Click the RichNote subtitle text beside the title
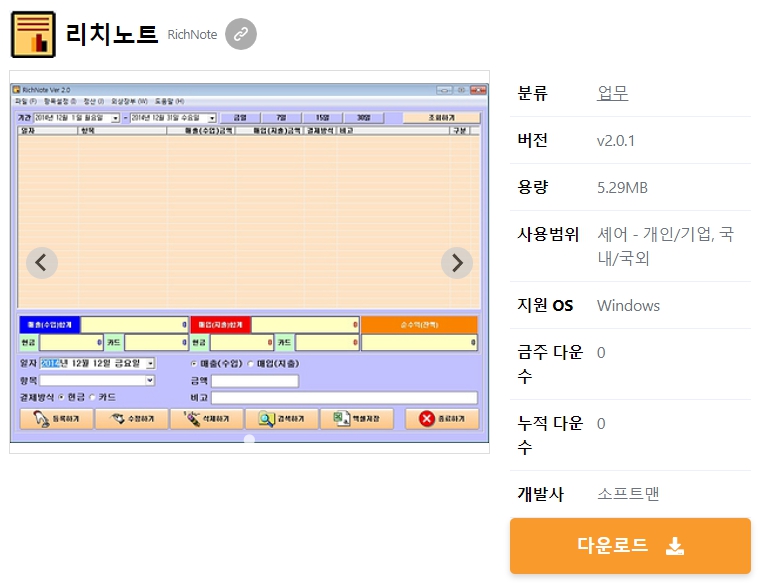This screenshot has height=583, width=759. tap(192, 34)
